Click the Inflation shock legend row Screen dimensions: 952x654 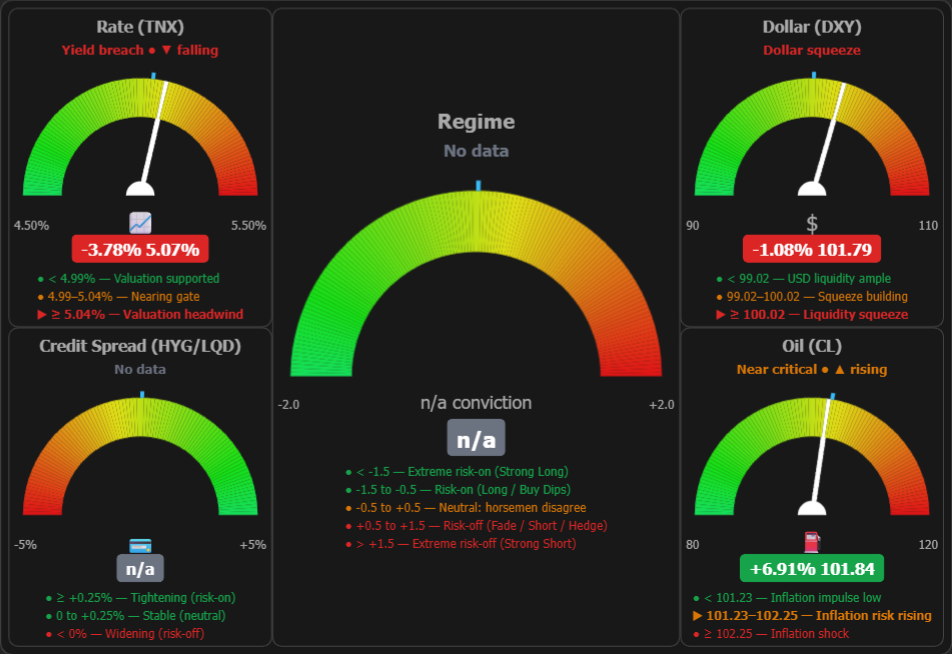771,634
